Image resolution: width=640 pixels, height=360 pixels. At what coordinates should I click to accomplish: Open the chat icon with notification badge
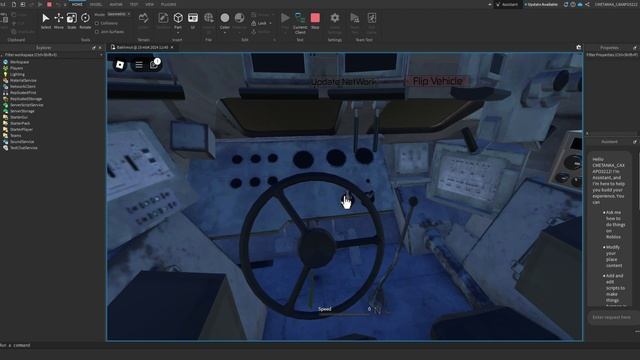tap(154, 64)
